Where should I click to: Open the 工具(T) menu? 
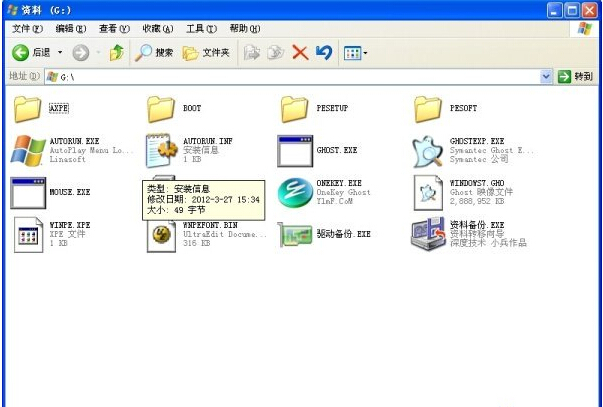(x=202, y=29)
